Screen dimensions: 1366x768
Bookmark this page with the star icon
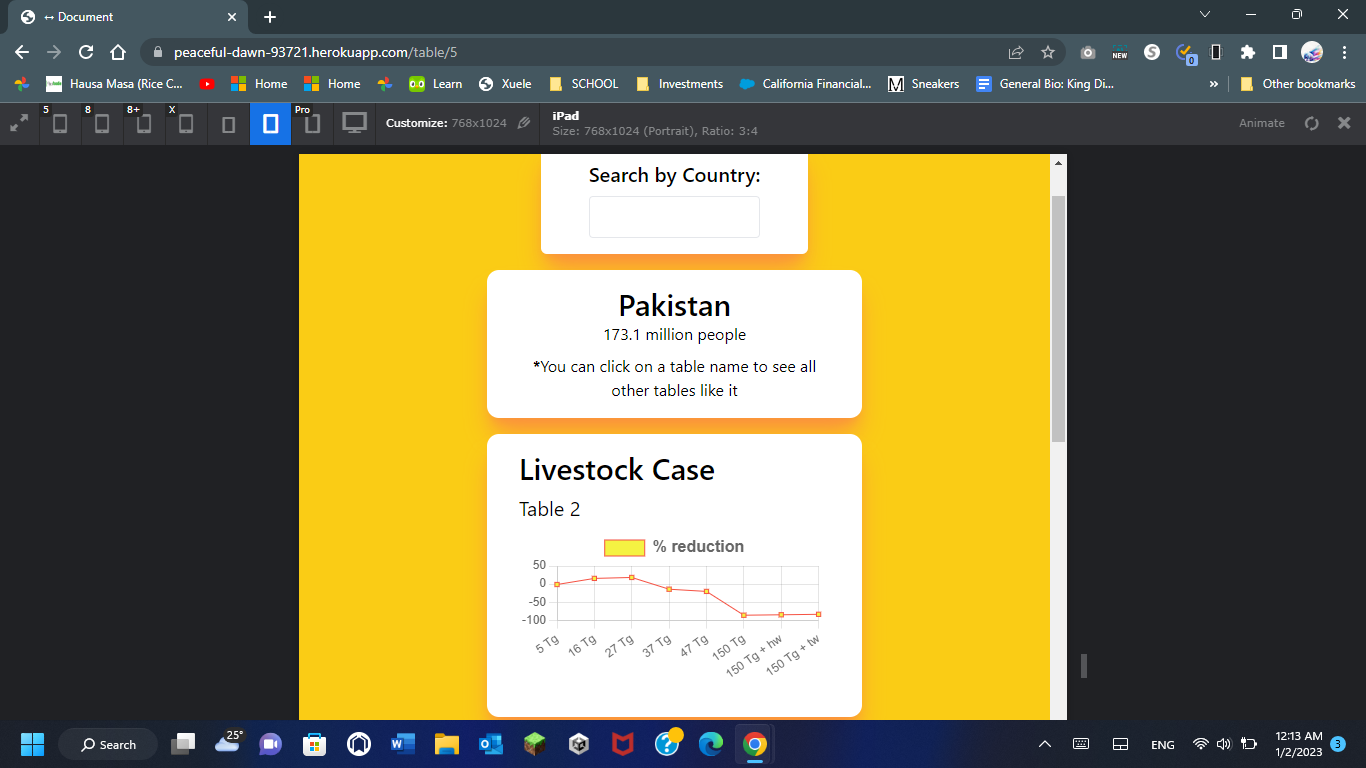coord(1048,52)
